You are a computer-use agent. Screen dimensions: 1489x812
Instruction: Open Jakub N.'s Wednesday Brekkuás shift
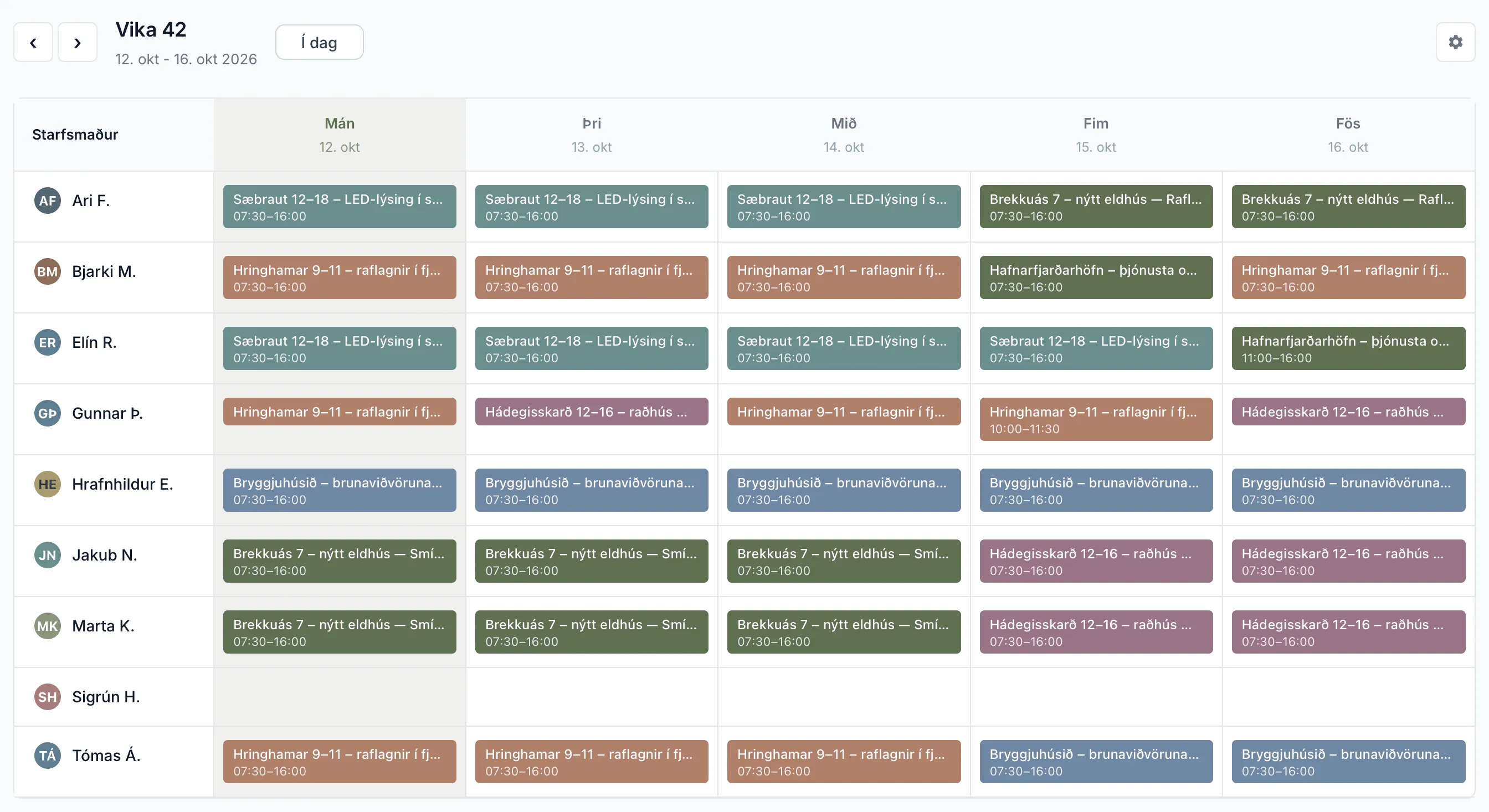pos(844,561)
